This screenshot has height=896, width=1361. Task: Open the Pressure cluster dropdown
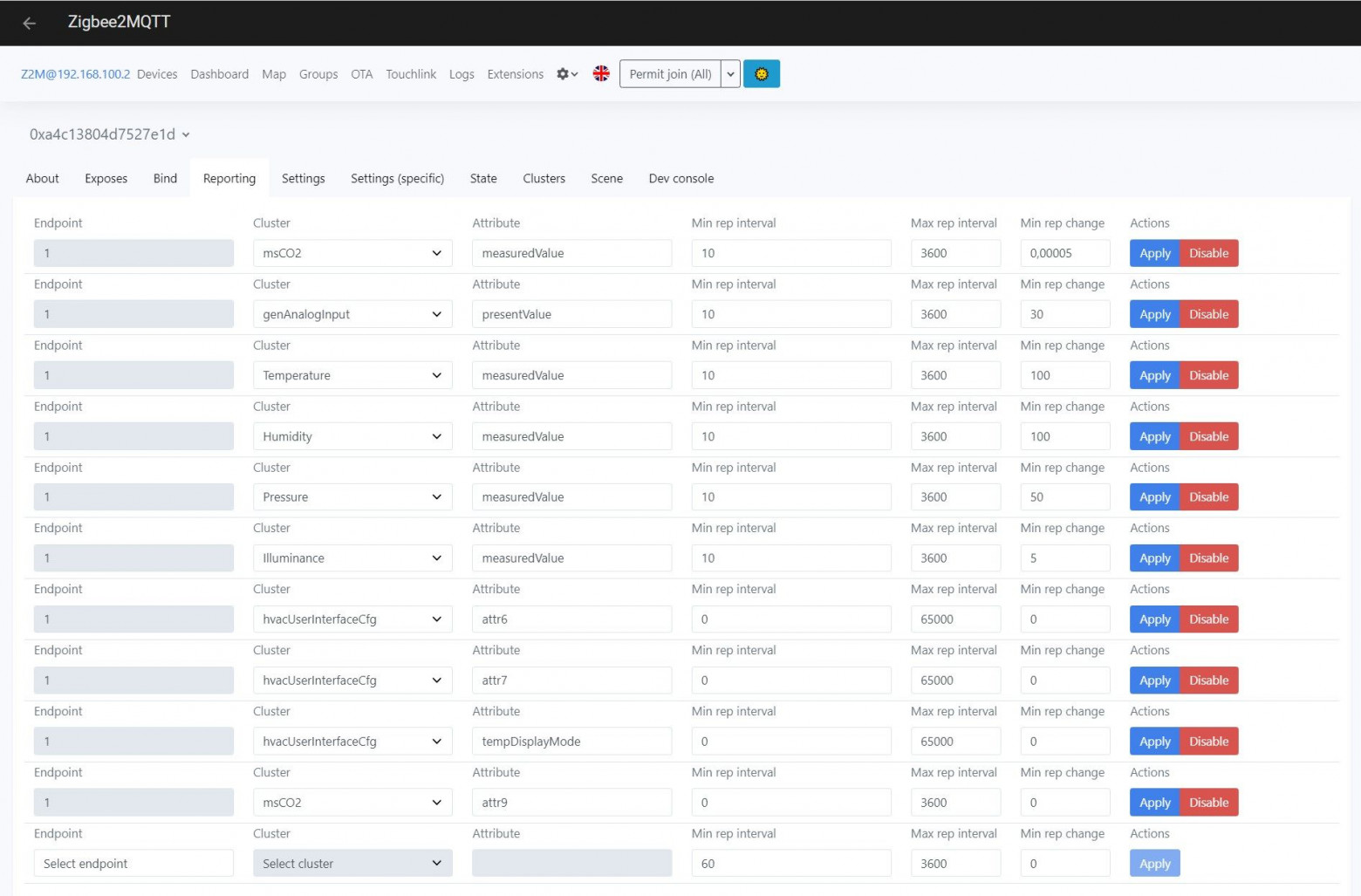tap(352, 497)
